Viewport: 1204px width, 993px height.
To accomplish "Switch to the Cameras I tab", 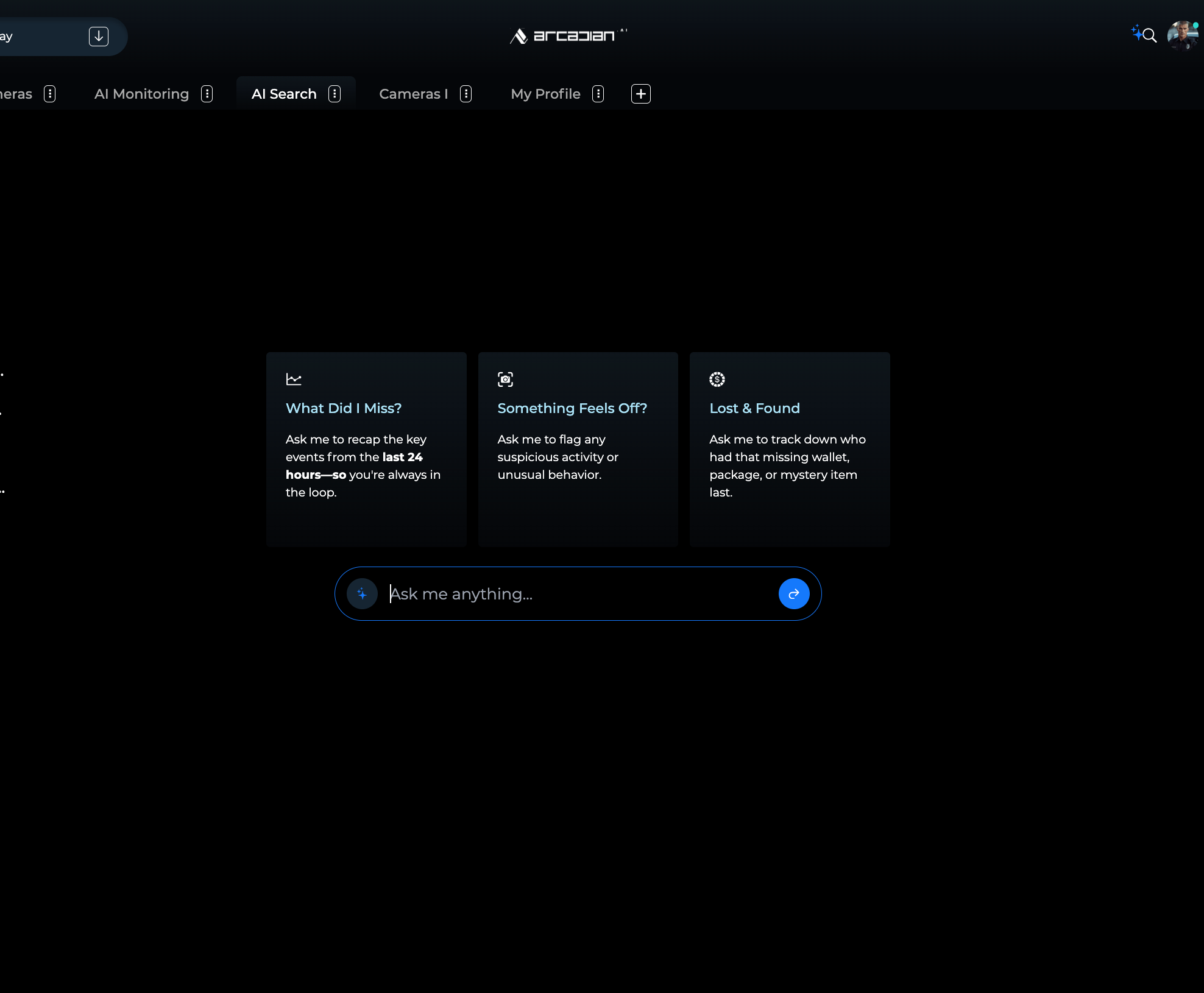I will pyautogui.click(x=413, y=94).
